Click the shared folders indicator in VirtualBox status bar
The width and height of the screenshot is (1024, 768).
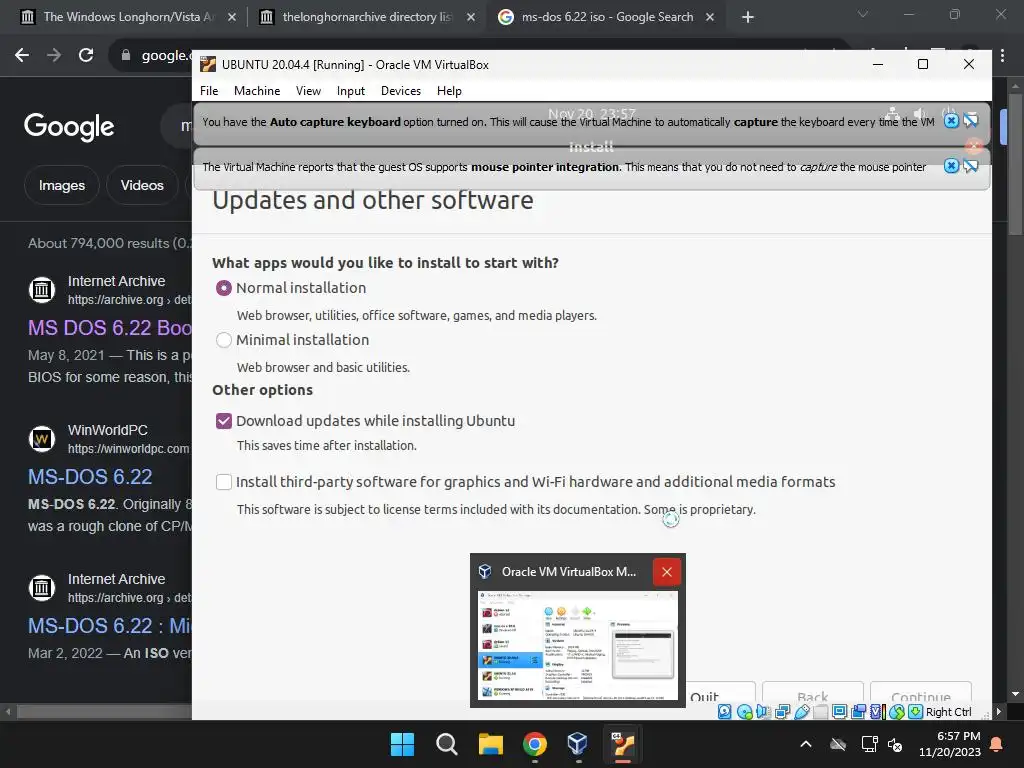[821, 712]
